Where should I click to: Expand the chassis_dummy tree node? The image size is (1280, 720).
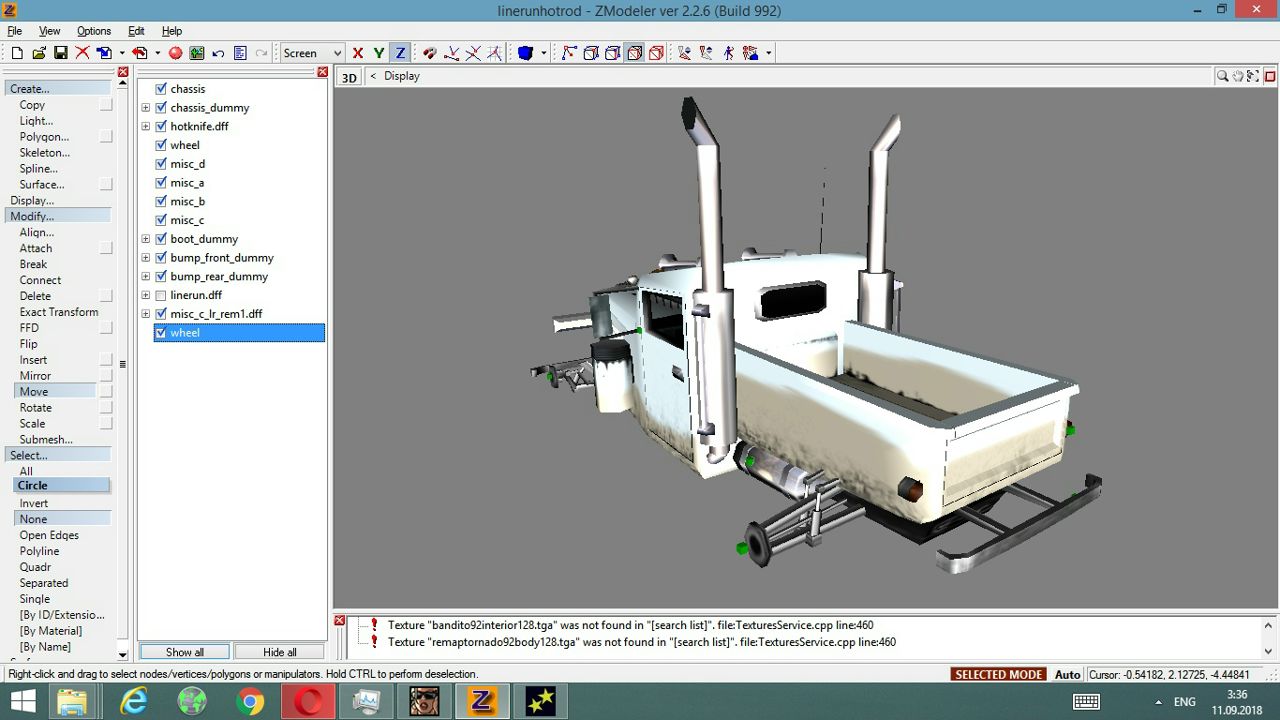click(146, 108)
